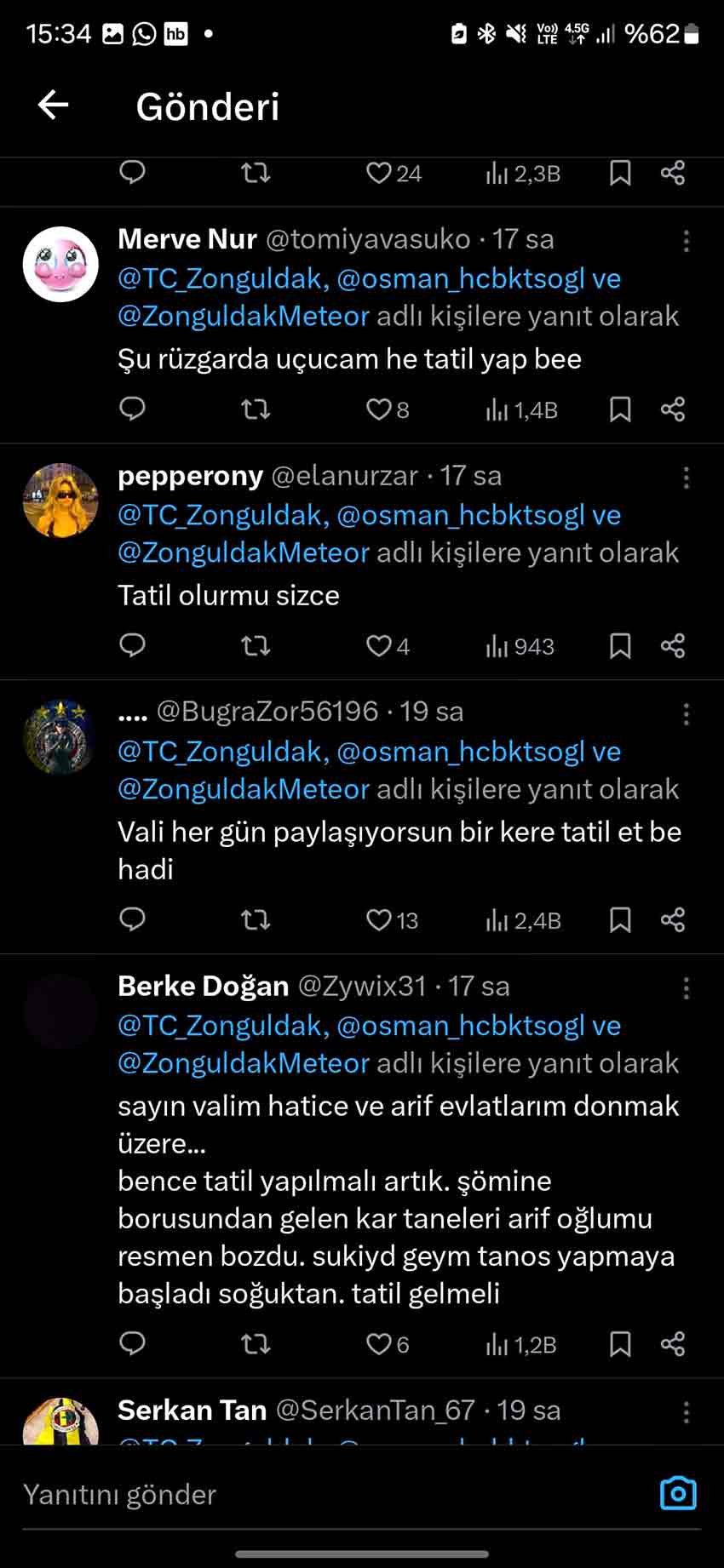Open Merve Nur's profile picture

pyautogui.click(x=60, y=264)
